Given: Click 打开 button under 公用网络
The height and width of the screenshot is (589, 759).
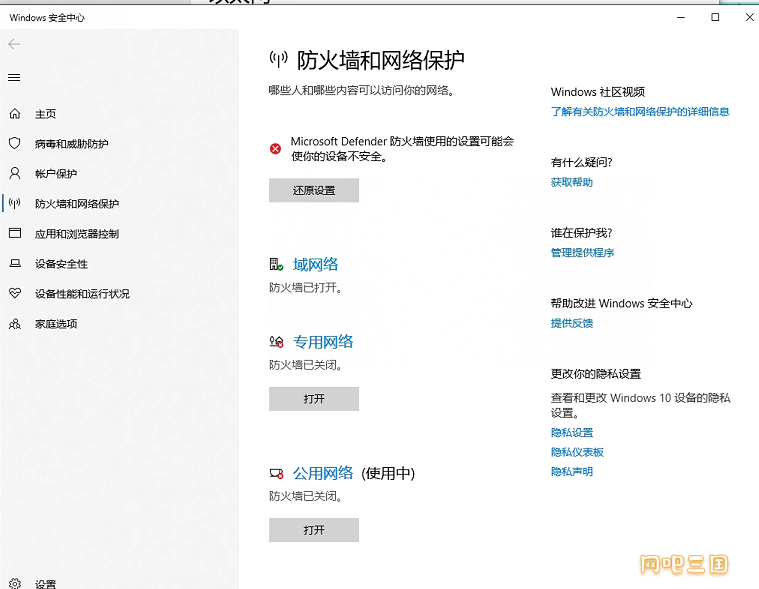Looking at the screenshot, I should (314, 530).
